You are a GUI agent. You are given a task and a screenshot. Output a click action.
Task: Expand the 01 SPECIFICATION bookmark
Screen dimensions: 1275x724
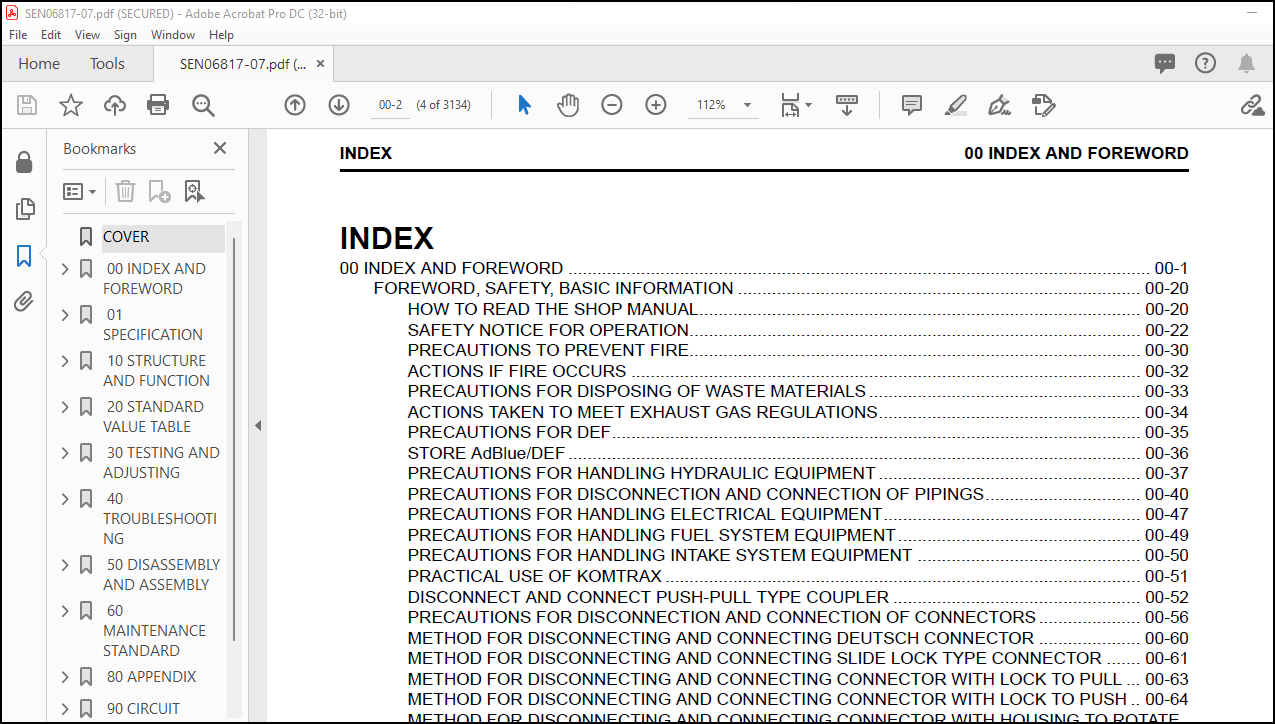[65, 315]
